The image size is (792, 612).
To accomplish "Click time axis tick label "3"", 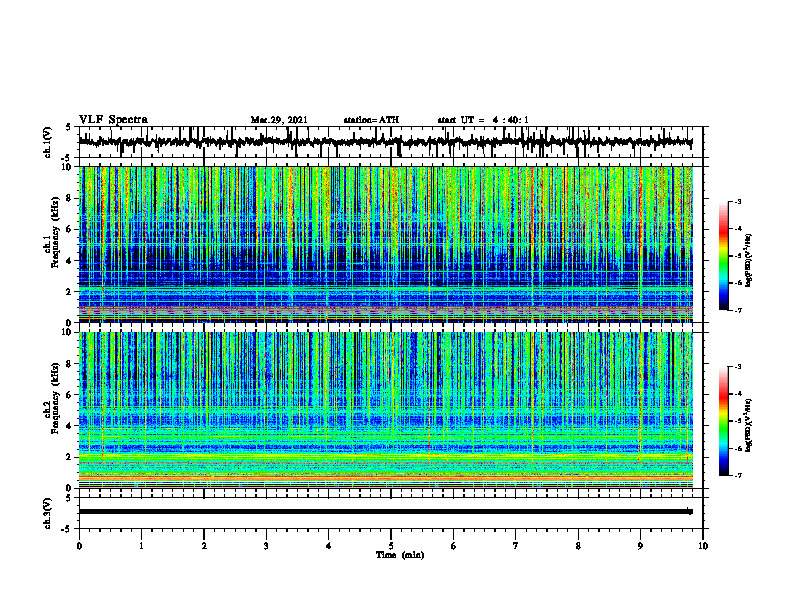I will pos(266,546).
